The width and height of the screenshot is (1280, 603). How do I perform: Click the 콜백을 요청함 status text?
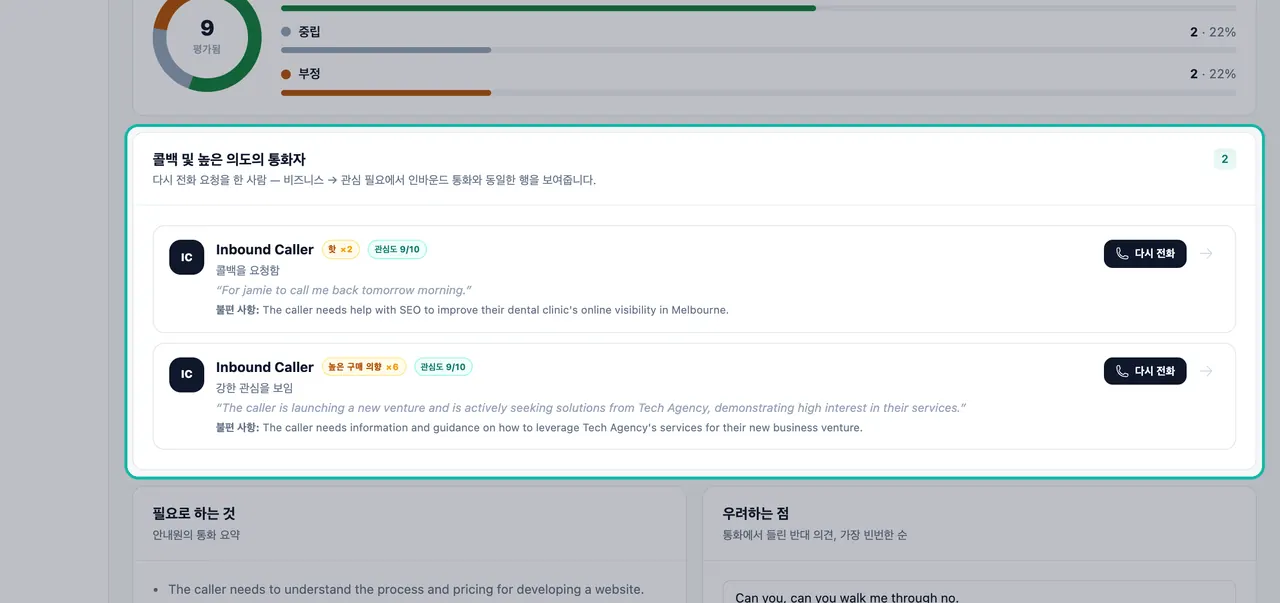click(248, 270)
